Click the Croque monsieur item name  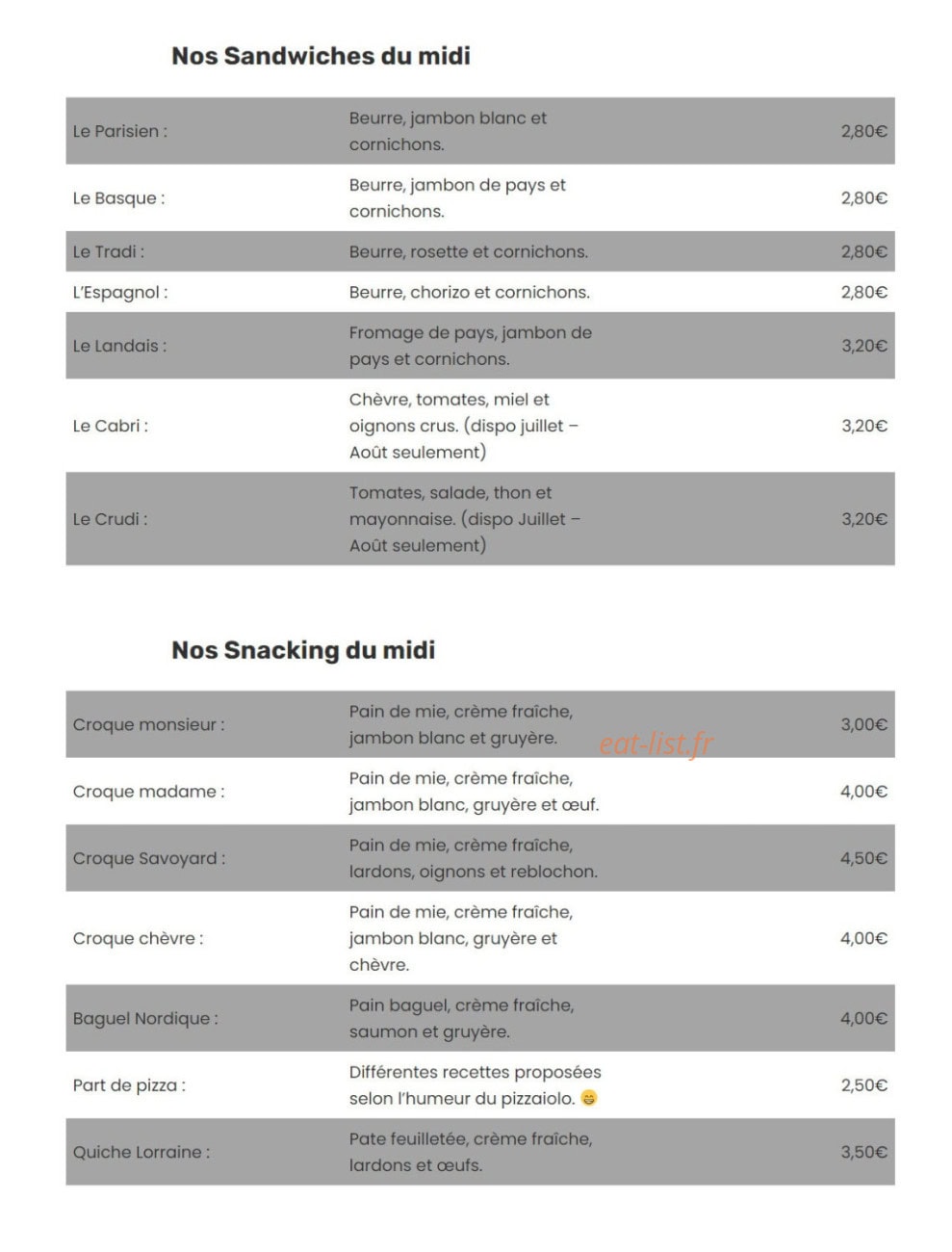(149, 724)
